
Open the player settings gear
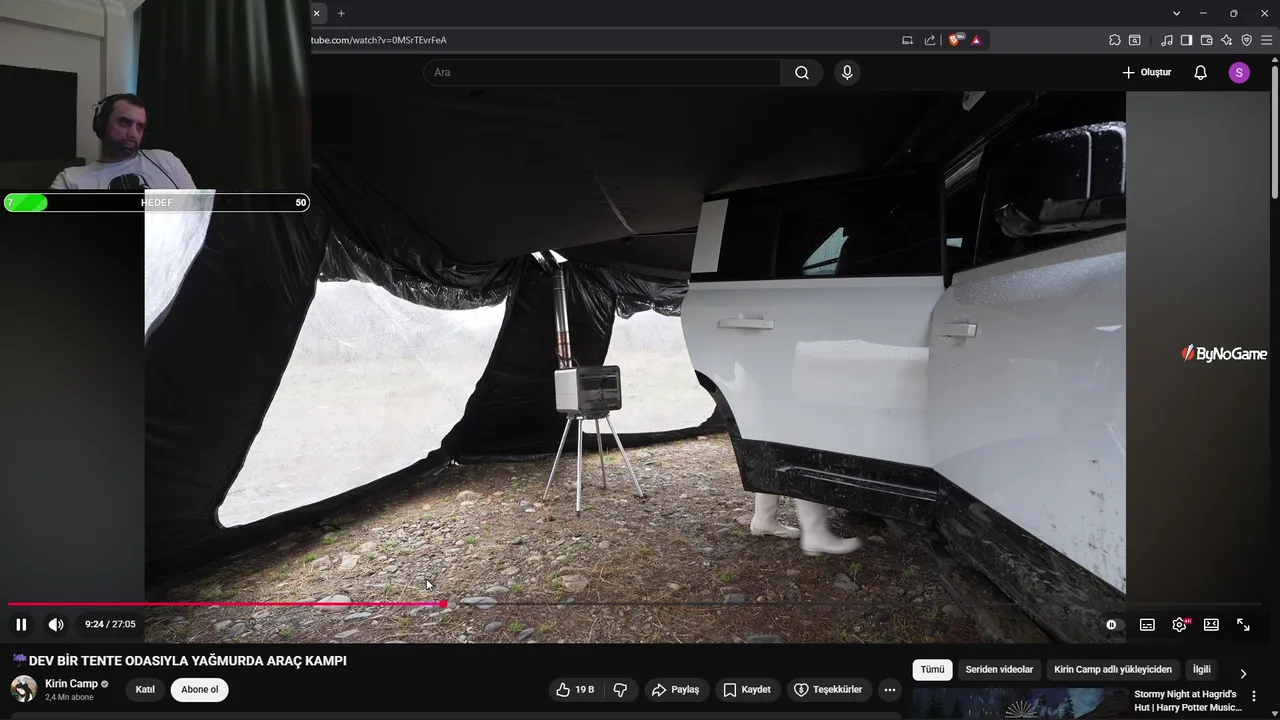coord(1179,624)
